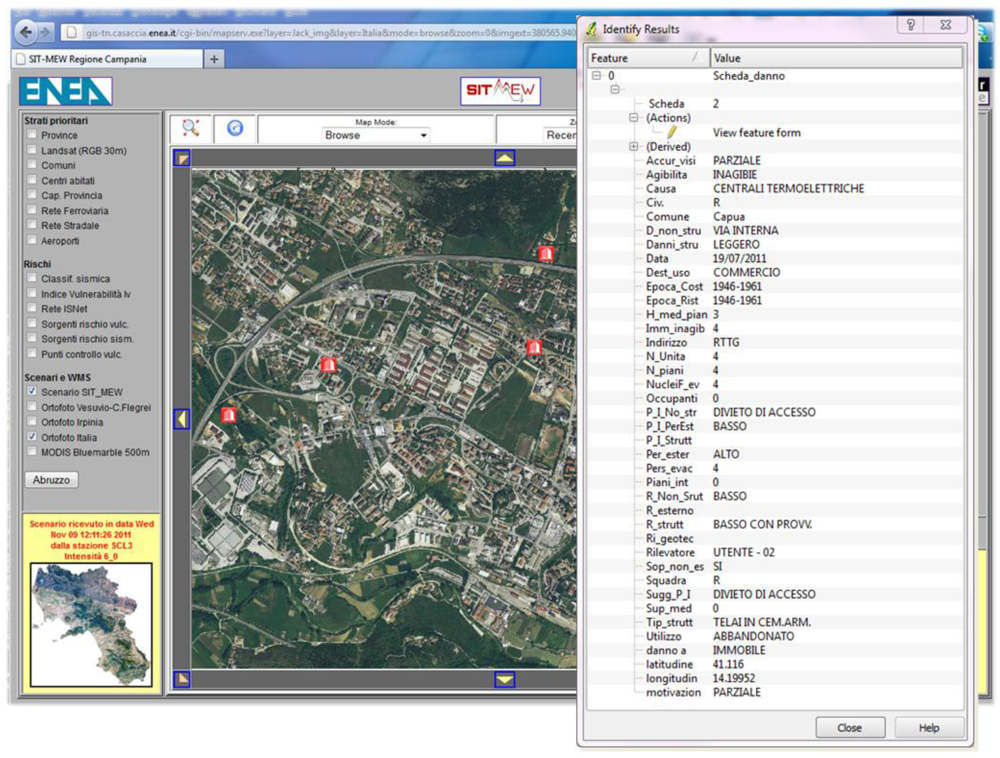Collapse the (Actions) tree node
Screen dimensions: 1000x758
tap(634, 118)
